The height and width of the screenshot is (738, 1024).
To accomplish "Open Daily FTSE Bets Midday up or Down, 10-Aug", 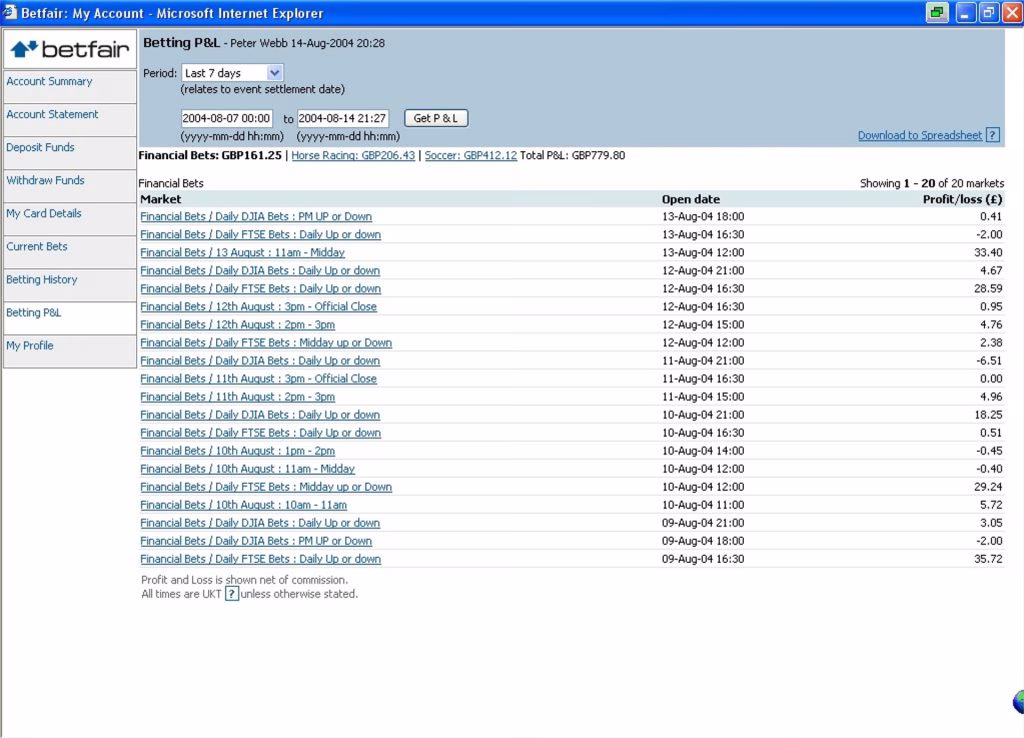I will coord(266,487).
